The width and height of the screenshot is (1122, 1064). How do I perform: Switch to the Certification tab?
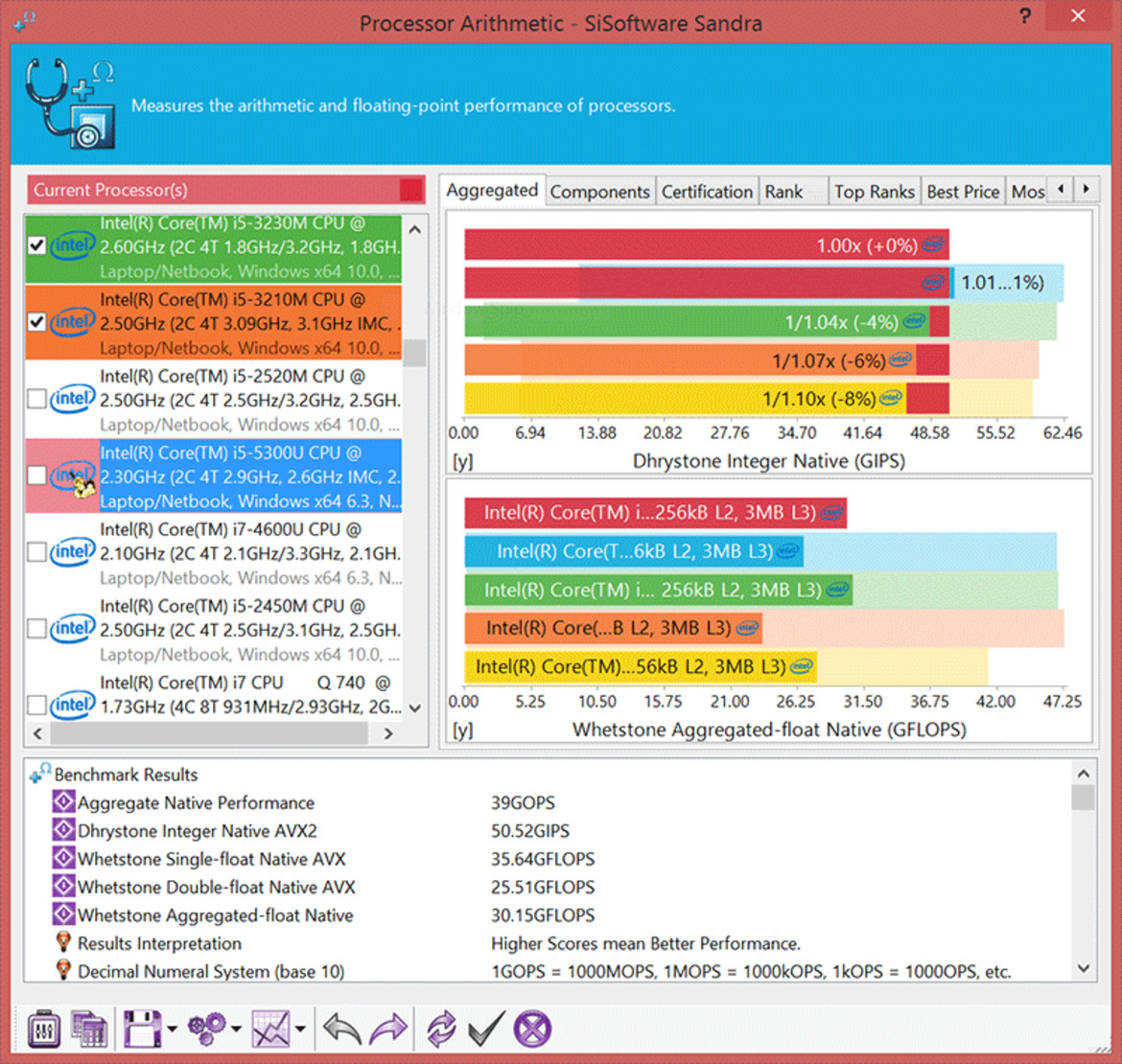(x=707, y=192)
